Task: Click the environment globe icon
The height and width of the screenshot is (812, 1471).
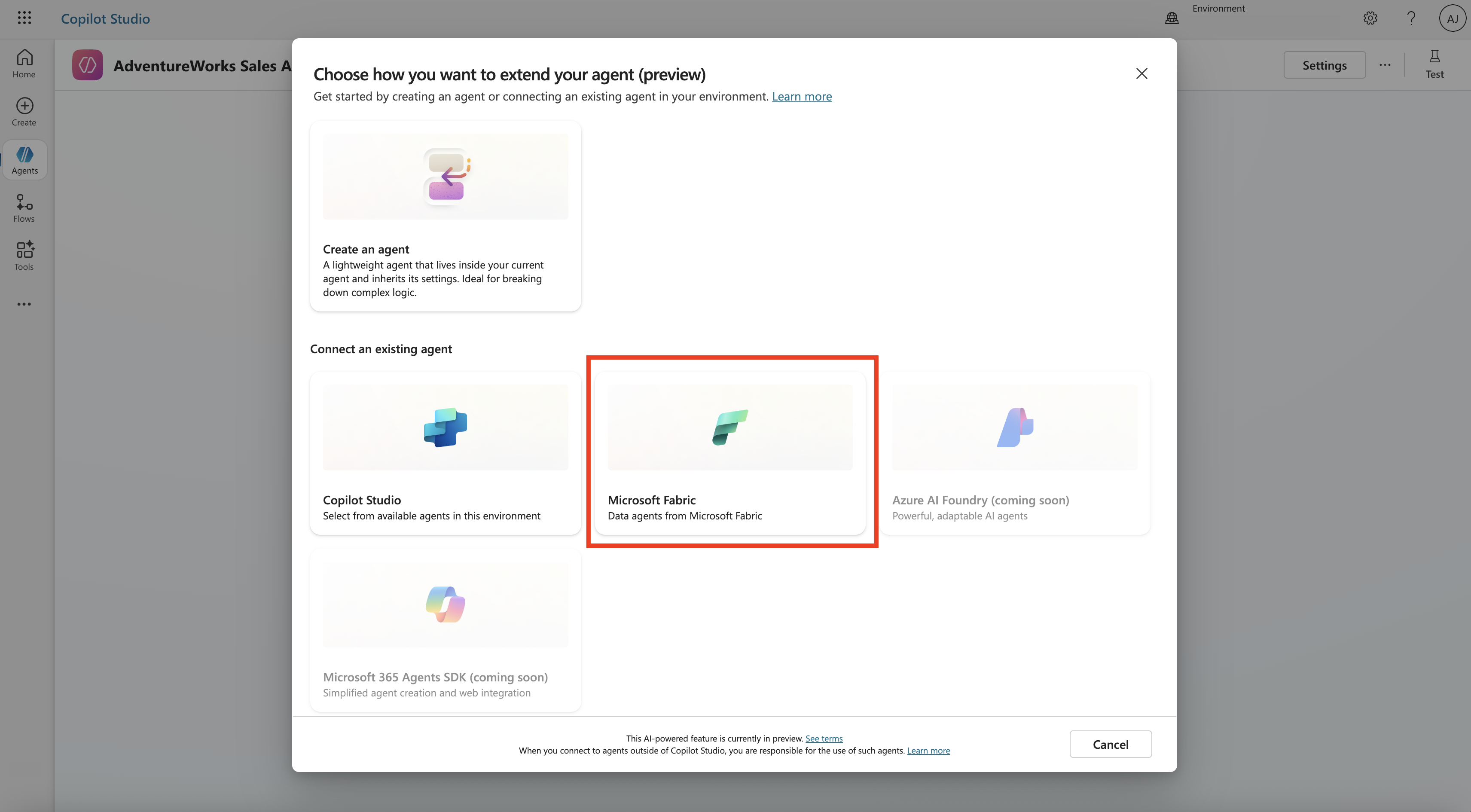Action: [x=1171, y=18]
